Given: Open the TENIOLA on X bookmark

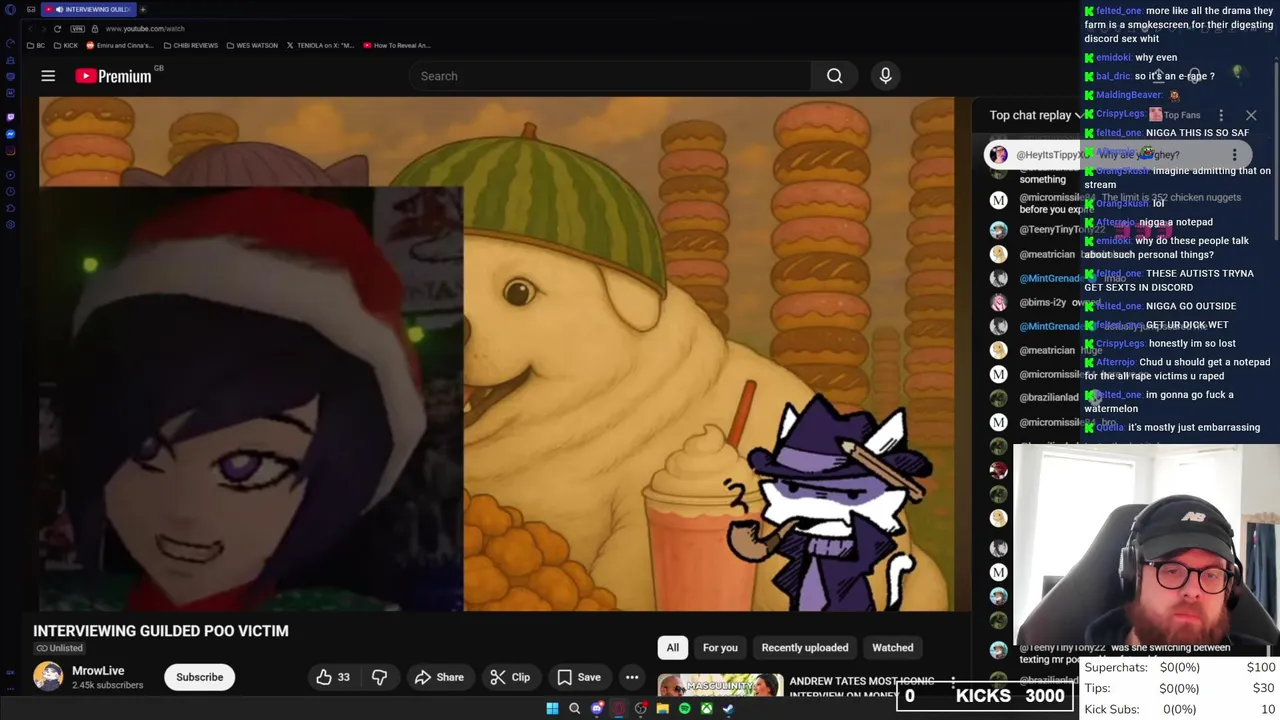Looking at the screenshot, I should [x=320, y=45].
